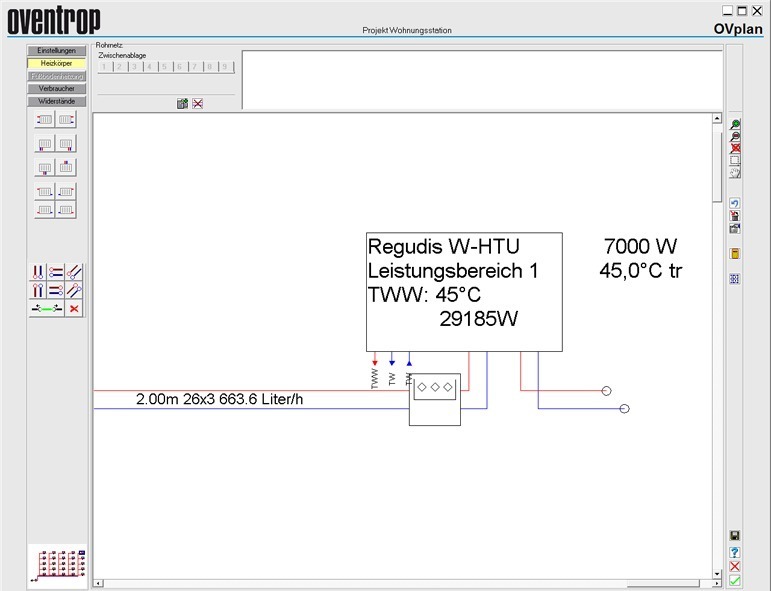Activate the hand pan tool
Viewport: 771px width, 591px height.
pyautogui.click(x=735, y=172)
